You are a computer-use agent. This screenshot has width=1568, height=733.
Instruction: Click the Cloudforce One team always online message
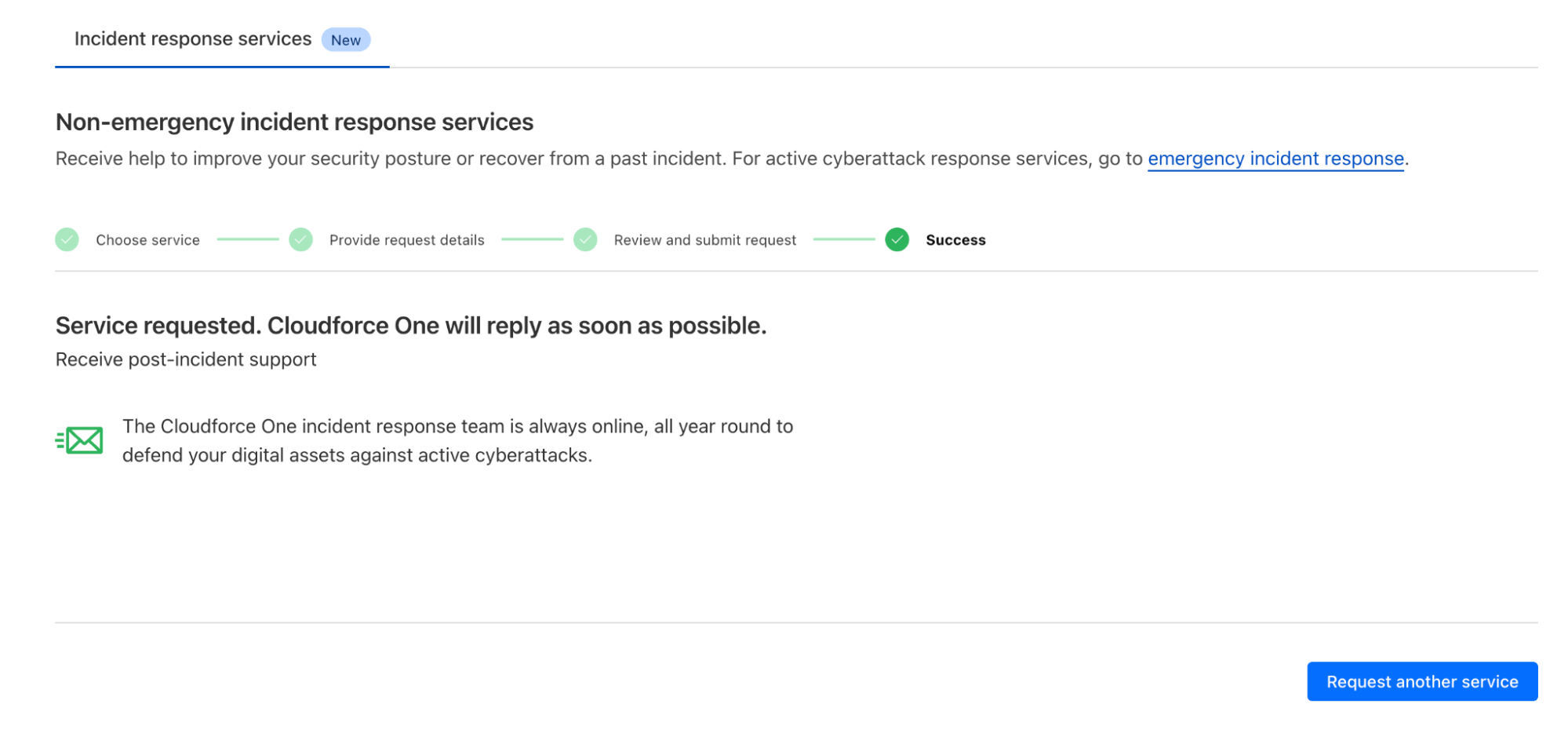(457, 440)
